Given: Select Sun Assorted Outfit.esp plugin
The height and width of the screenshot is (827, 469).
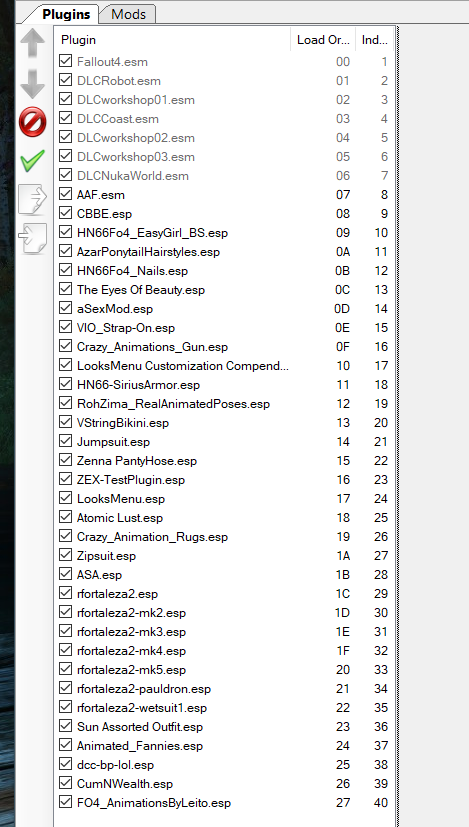Looking at the screenshot, I should coord(140,726).
